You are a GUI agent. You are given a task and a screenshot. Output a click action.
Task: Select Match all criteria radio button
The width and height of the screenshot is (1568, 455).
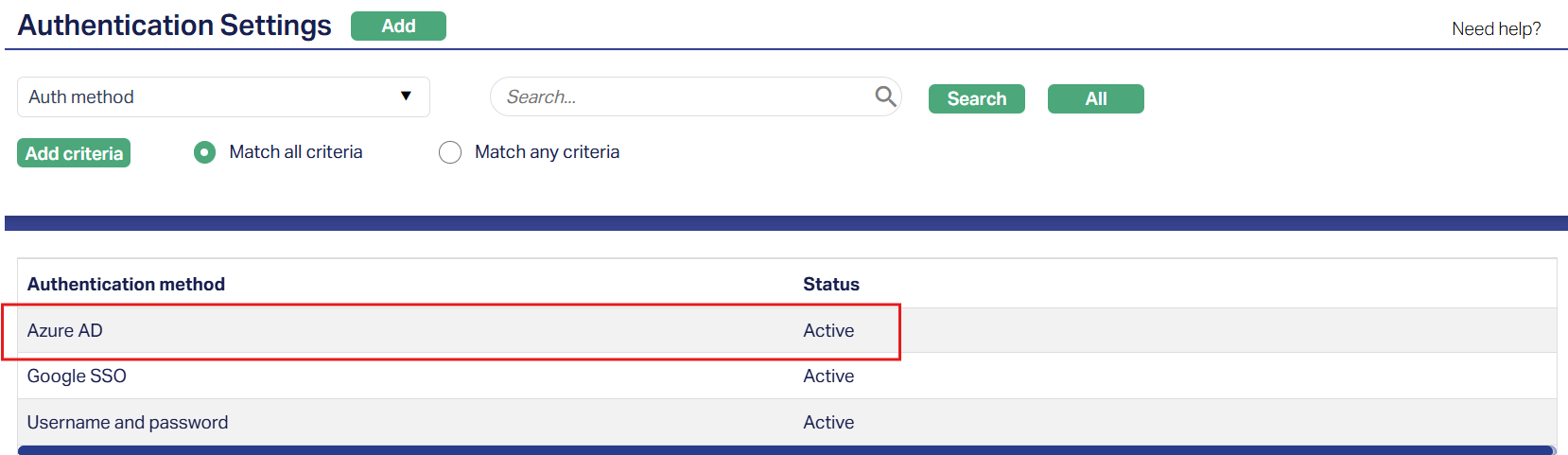[204, 152]
